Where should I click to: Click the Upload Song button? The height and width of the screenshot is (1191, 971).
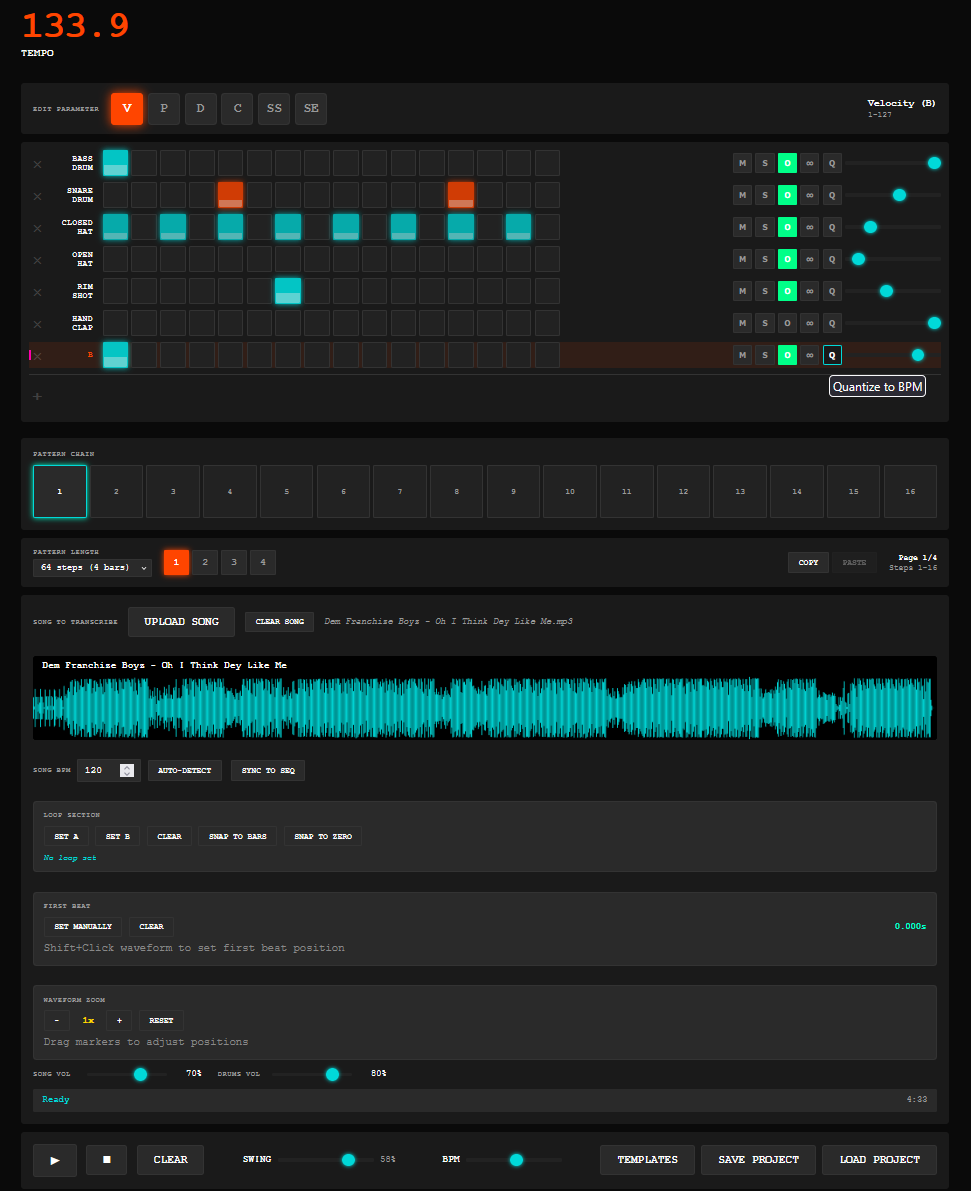[x=182, y=621]
